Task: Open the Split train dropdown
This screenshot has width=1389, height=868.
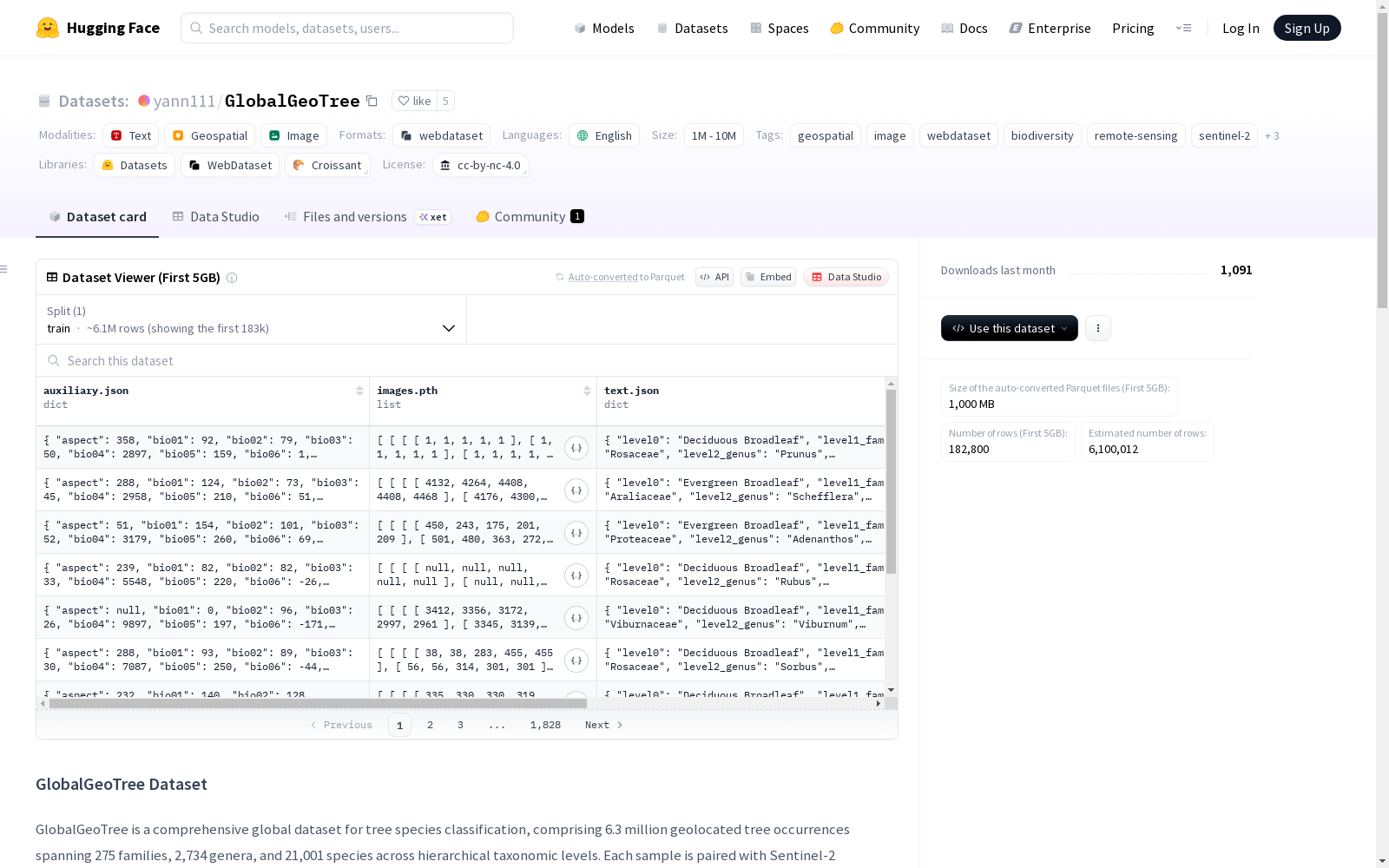Action: tap(251, 319)
